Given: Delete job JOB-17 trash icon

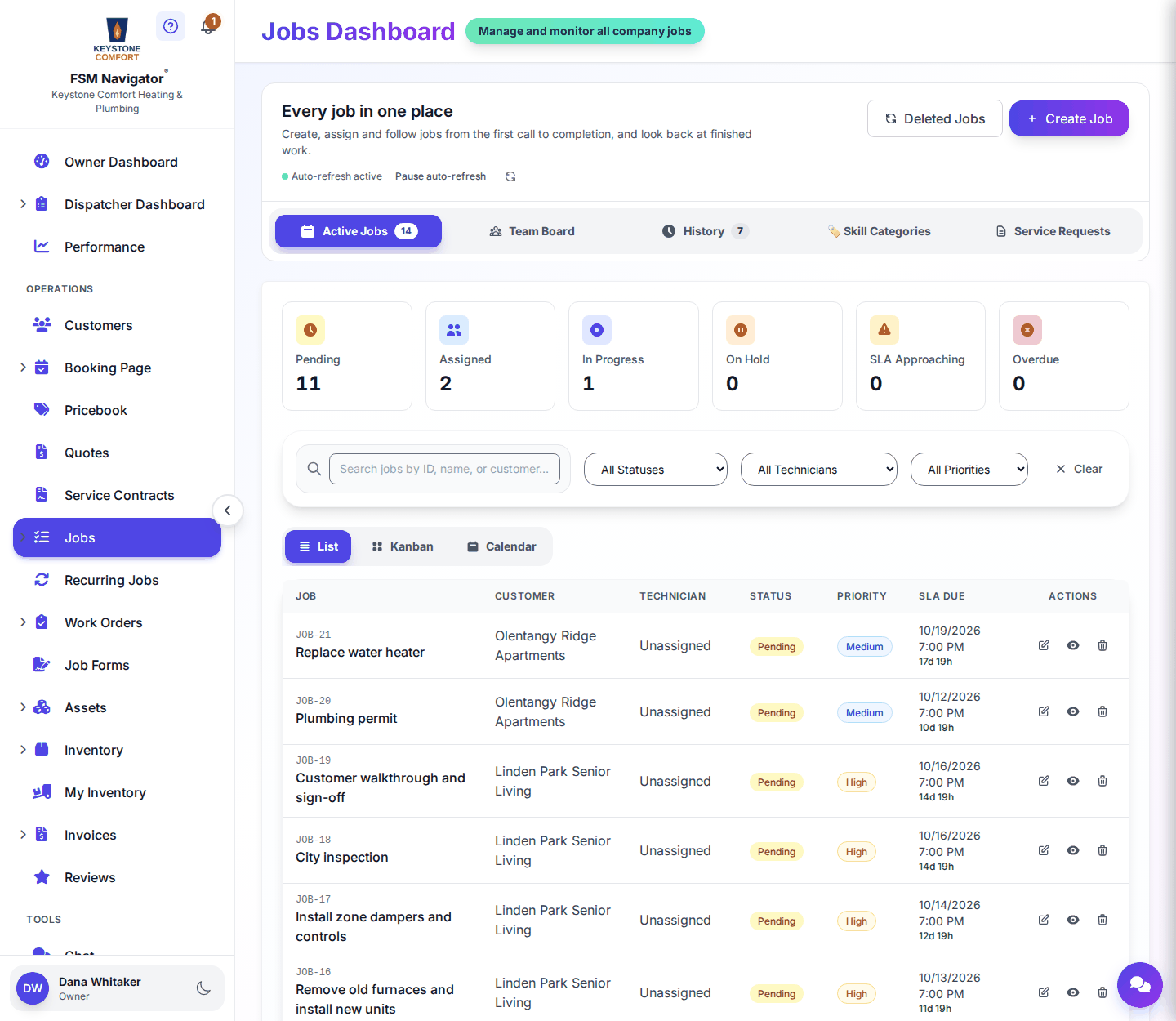Looking at the screenshot, I should tap(1102, 920).
